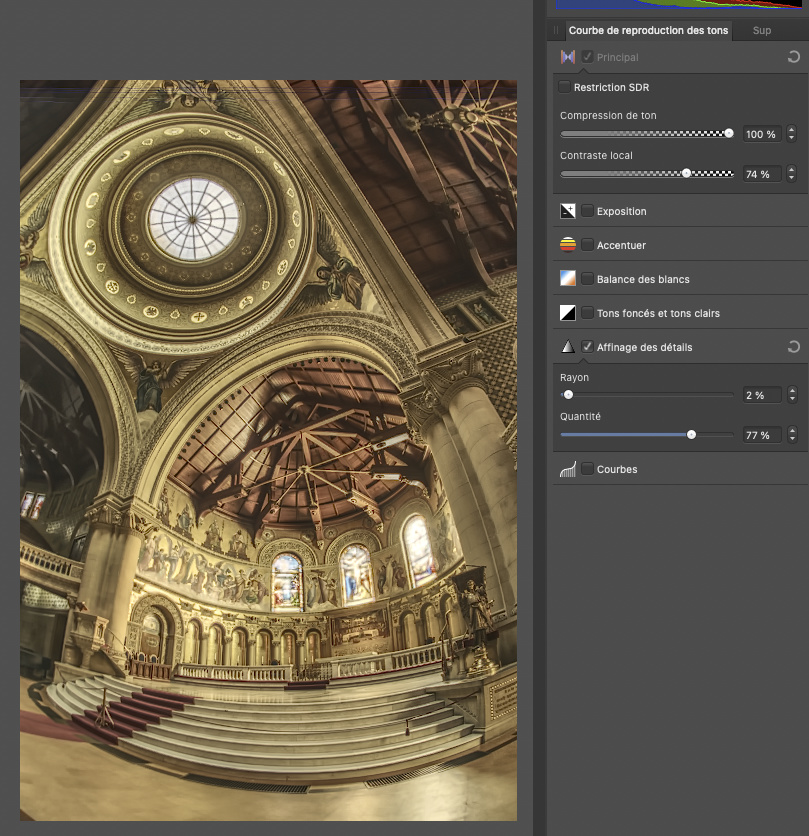Click the Exposition panel icon
This screenshot has height=836, width=809.
point(568,211)
